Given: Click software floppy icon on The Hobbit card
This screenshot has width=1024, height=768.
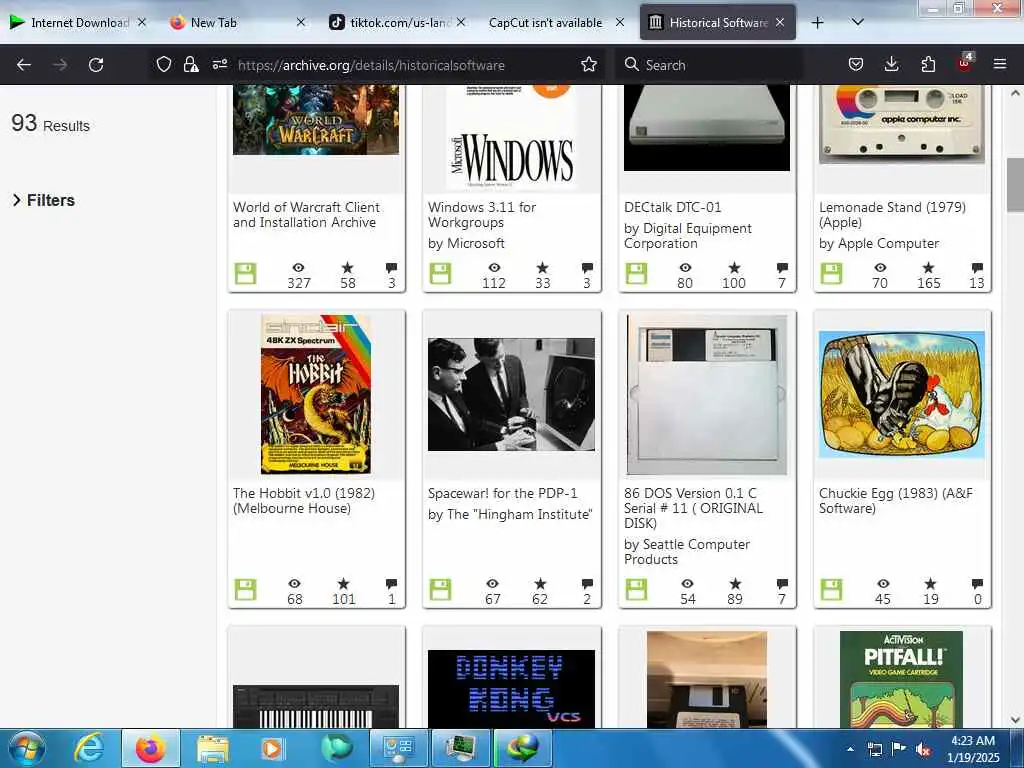Looking at the screenshot, I should coord(246,590).
